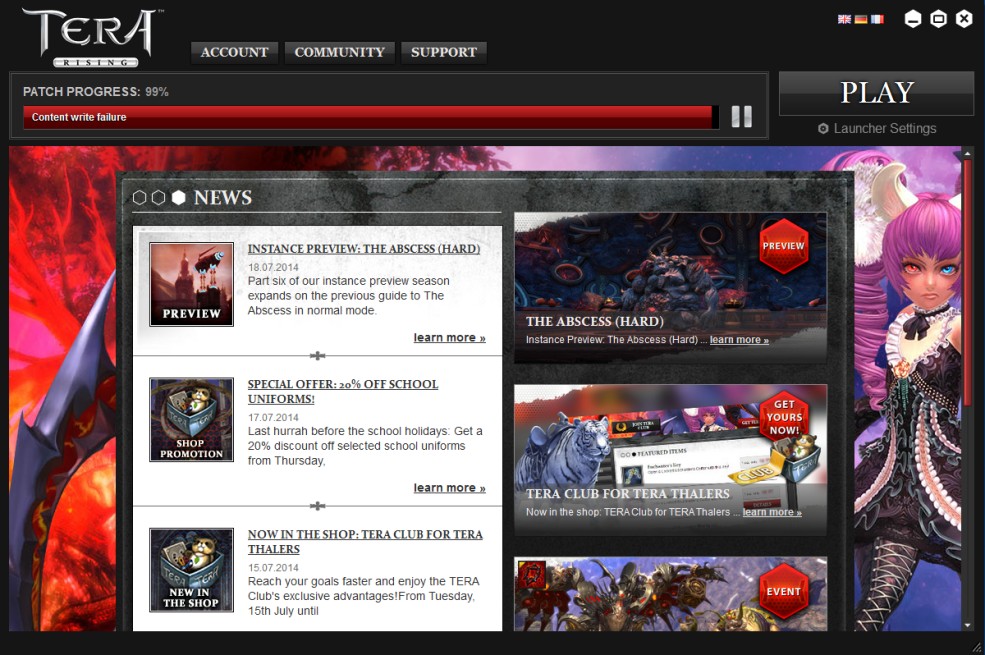
Task: Click learn more in TERA Club banner
Action: click(772, 512)
